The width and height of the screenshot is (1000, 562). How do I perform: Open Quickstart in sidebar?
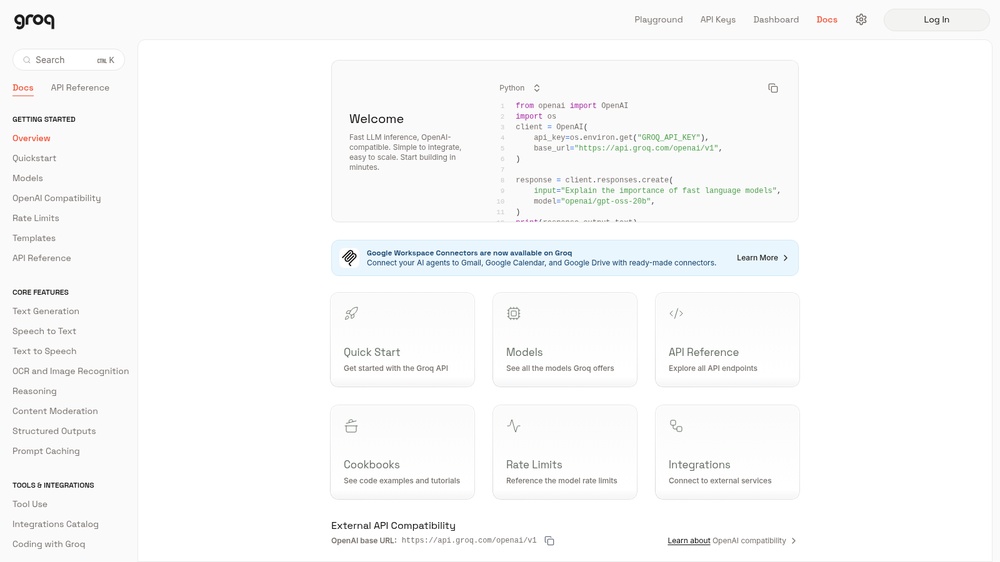(34, 158)
